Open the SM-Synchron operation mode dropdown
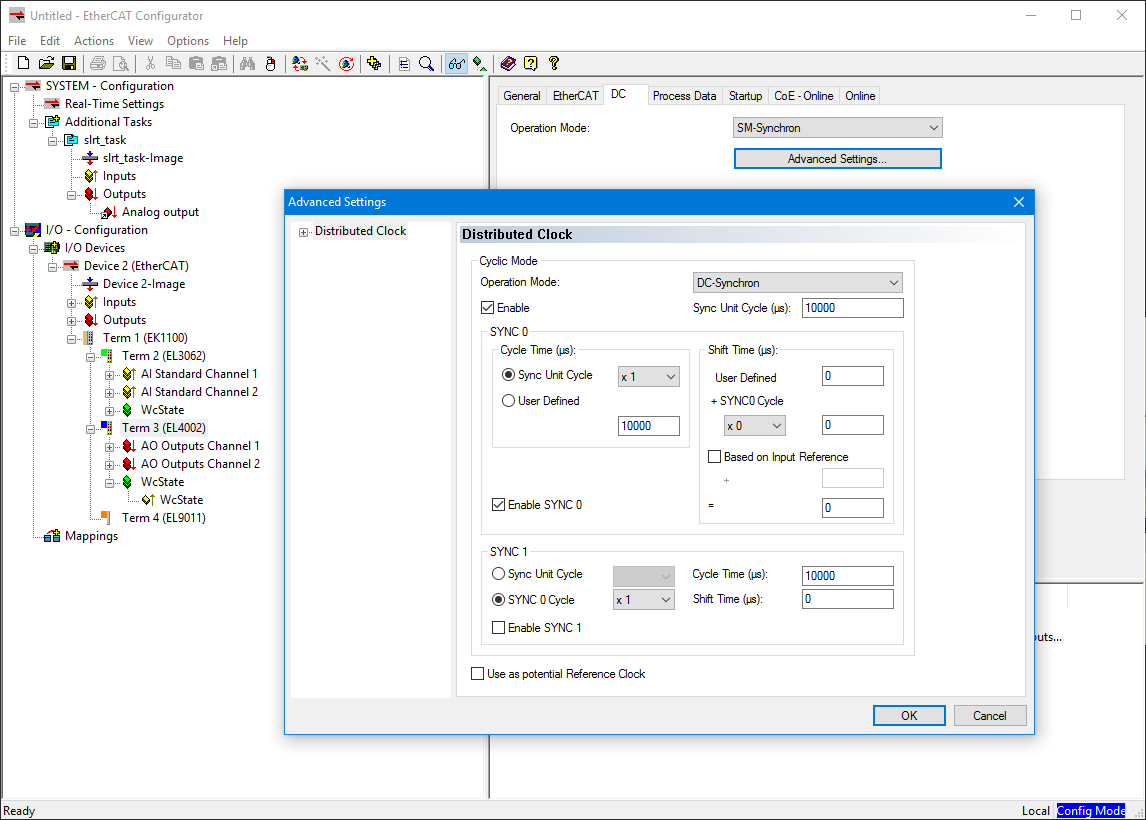This screenshot has height=820, width=1146. 838,128
